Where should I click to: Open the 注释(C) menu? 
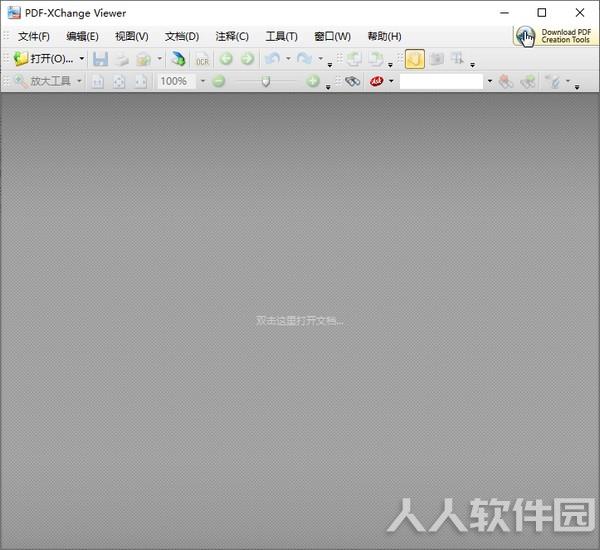point(232,37)
